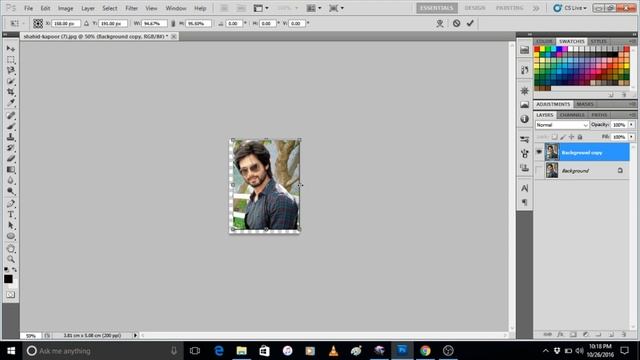This screenshot has width=640, height=360.
Task: Select the Eyedropper tool
Action: tap(11, 102)
